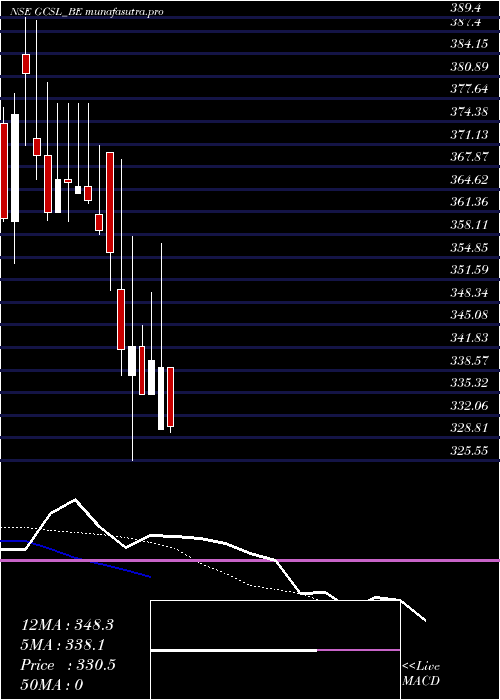The width and height of the screenshot is (500, 700).
Task: Click the <<Live MACD label
Action: pyautogui.click(x=421, y=674)
